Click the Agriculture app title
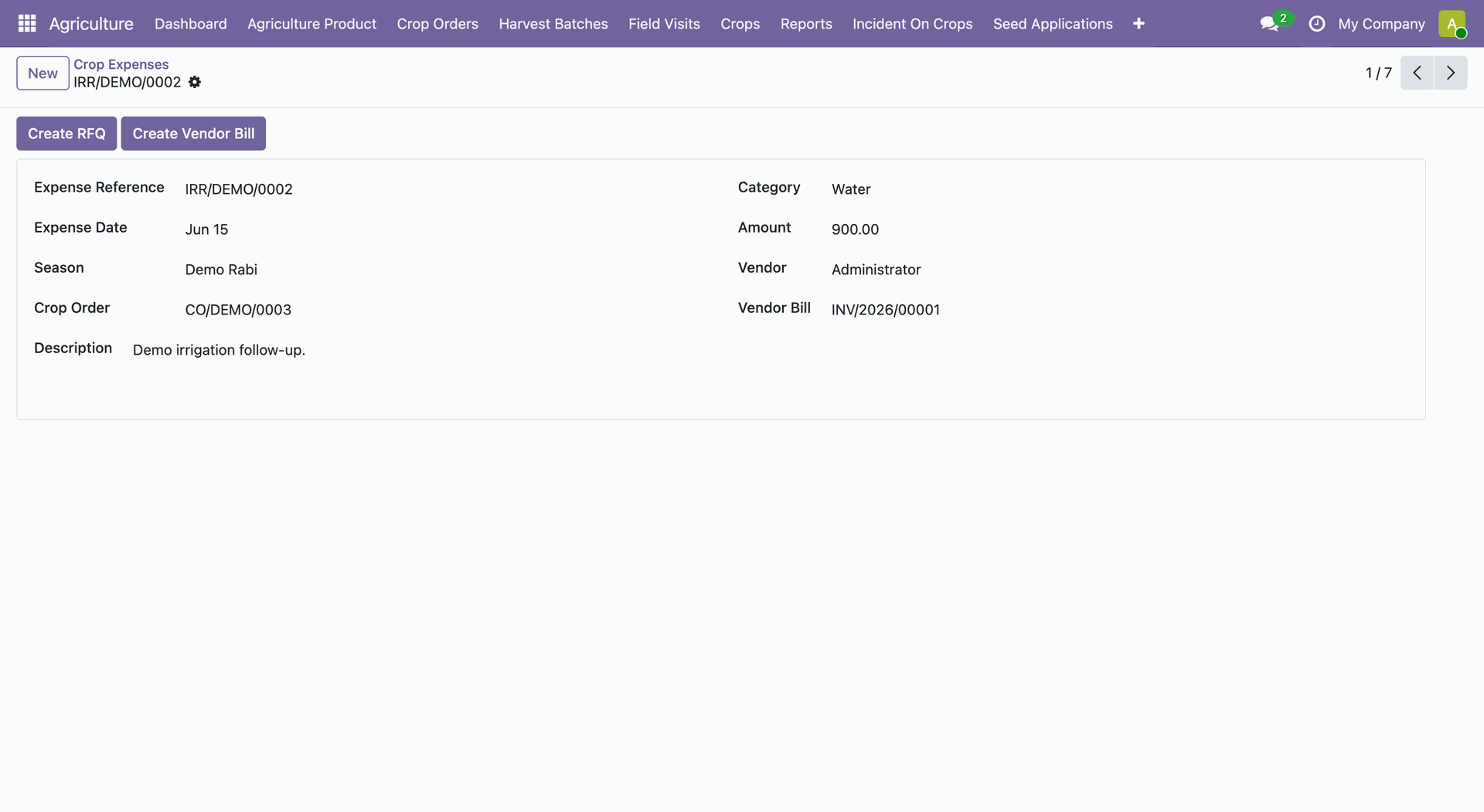 (x=91, y=24)
